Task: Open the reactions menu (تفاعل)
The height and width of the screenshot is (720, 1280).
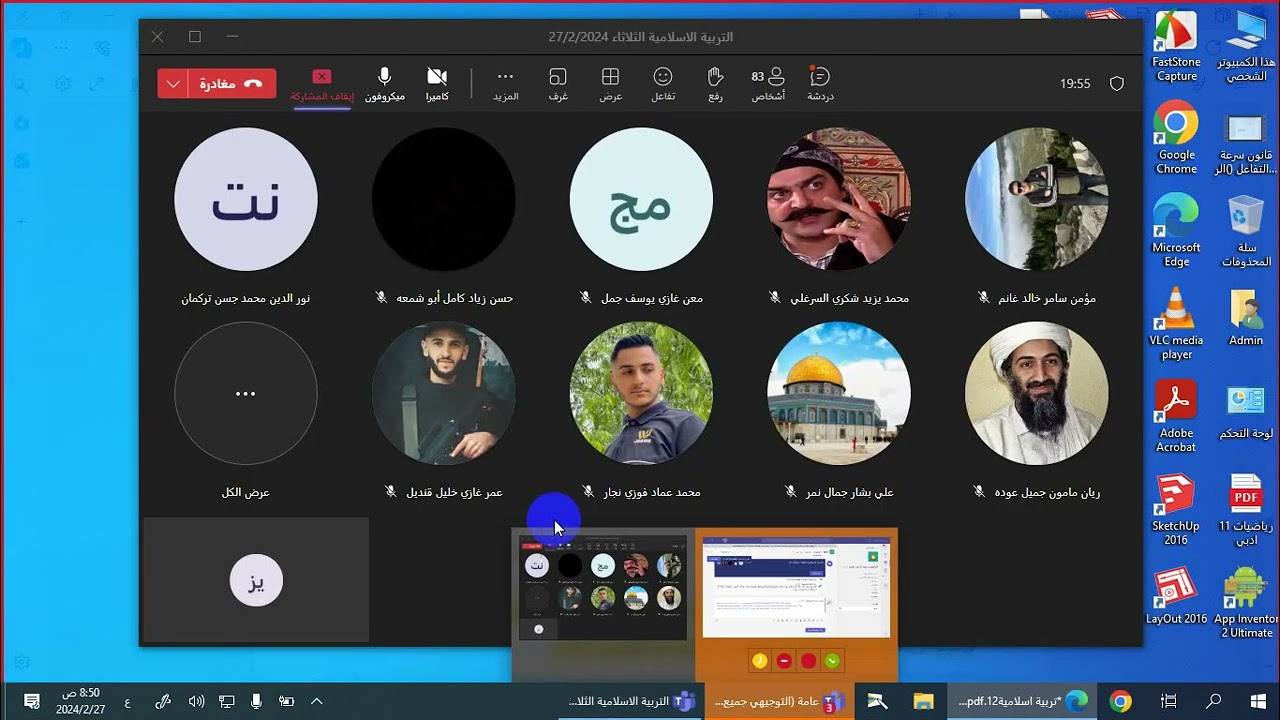Action: point(663,84)
